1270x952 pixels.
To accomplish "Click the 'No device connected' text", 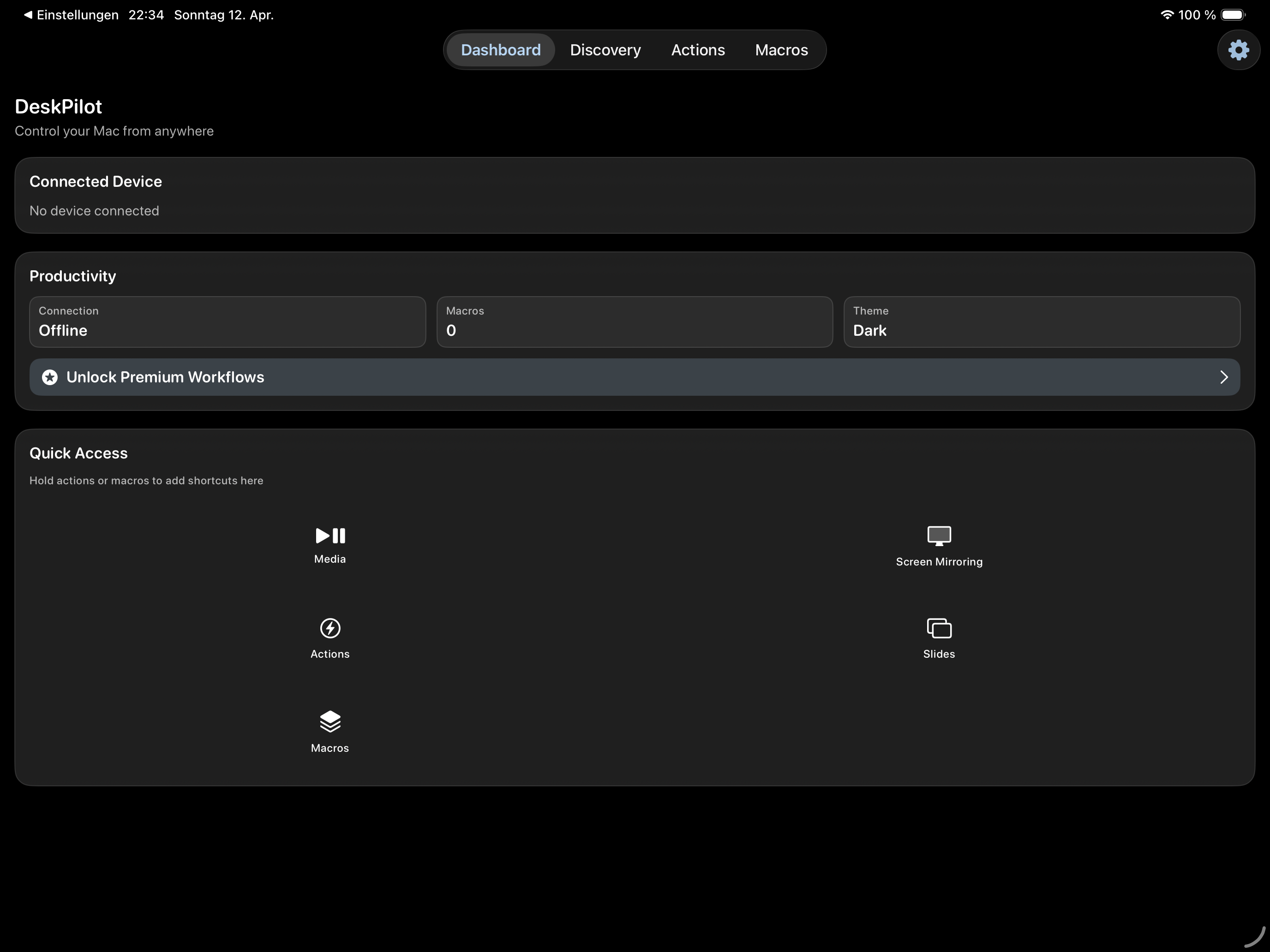I will [94, 211].
